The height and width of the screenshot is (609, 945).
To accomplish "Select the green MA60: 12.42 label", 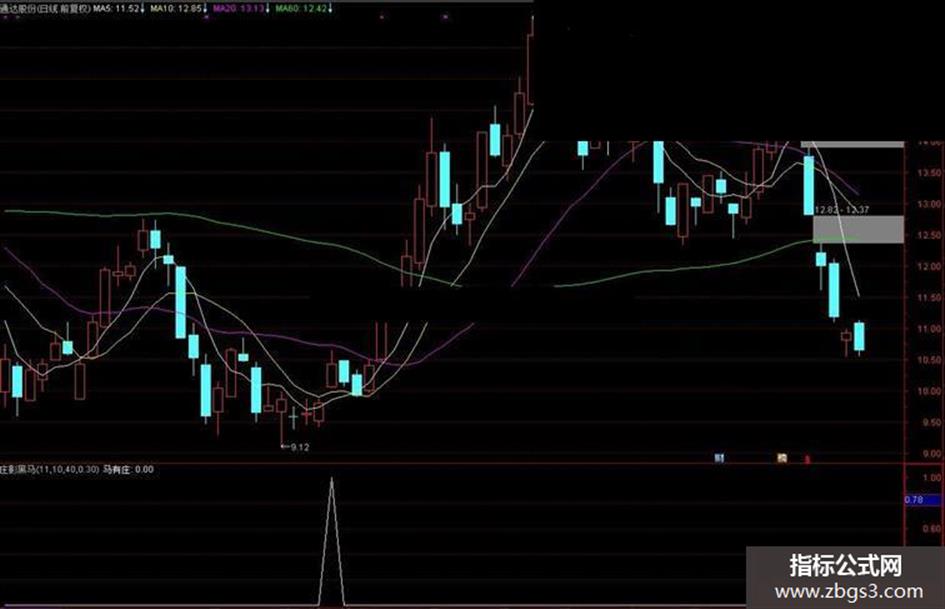I will (x=301, y=8).
